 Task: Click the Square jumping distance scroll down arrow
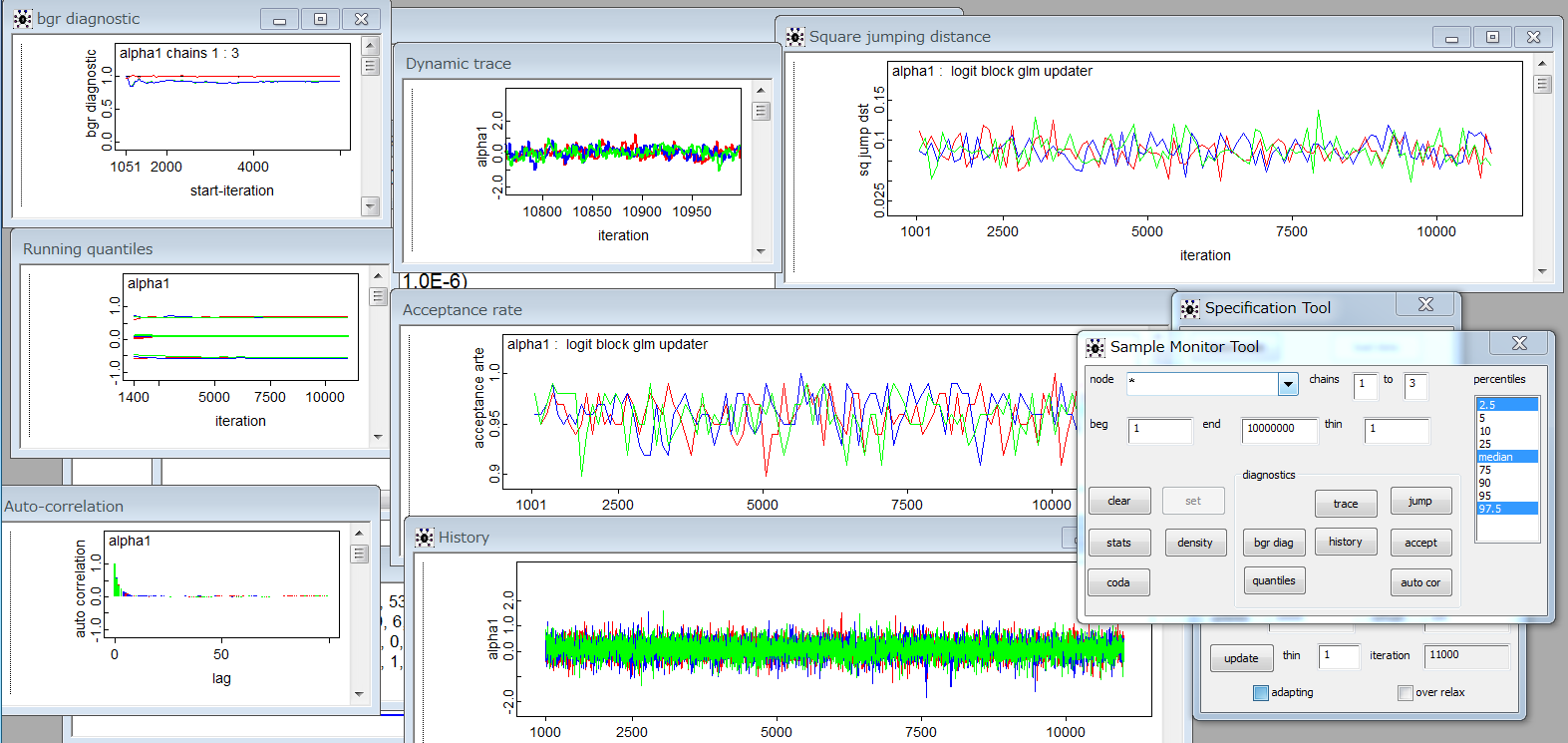pyautogui.click(x=1543, y=271)
